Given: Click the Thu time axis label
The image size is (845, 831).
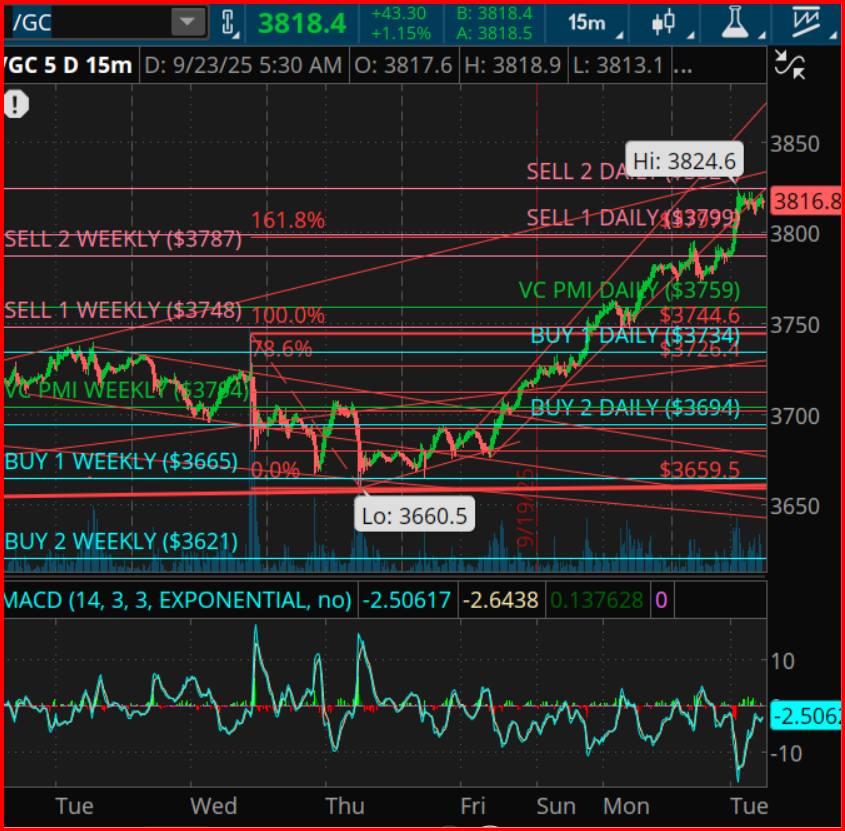Looking at the screenshot, I should 345,806.
